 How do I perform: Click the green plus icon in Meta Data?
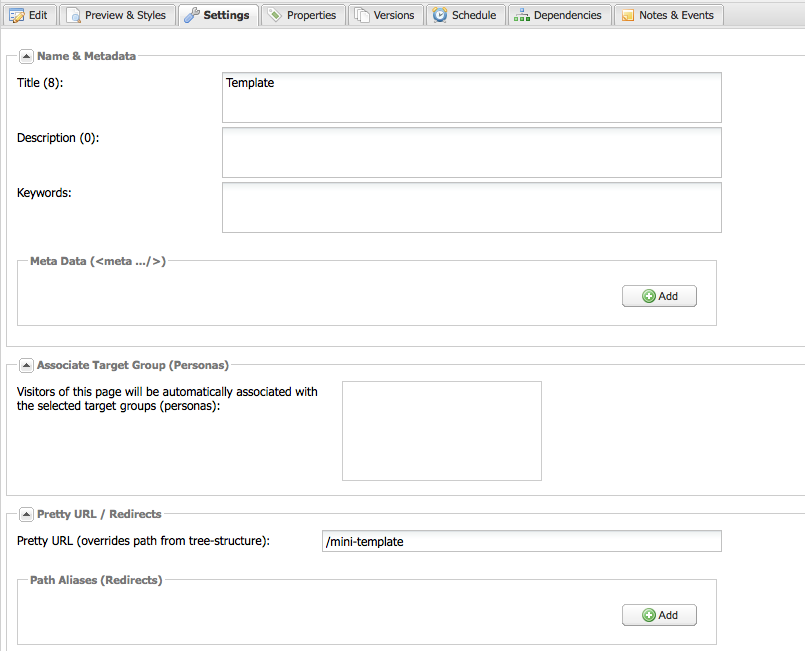point(648,296)
